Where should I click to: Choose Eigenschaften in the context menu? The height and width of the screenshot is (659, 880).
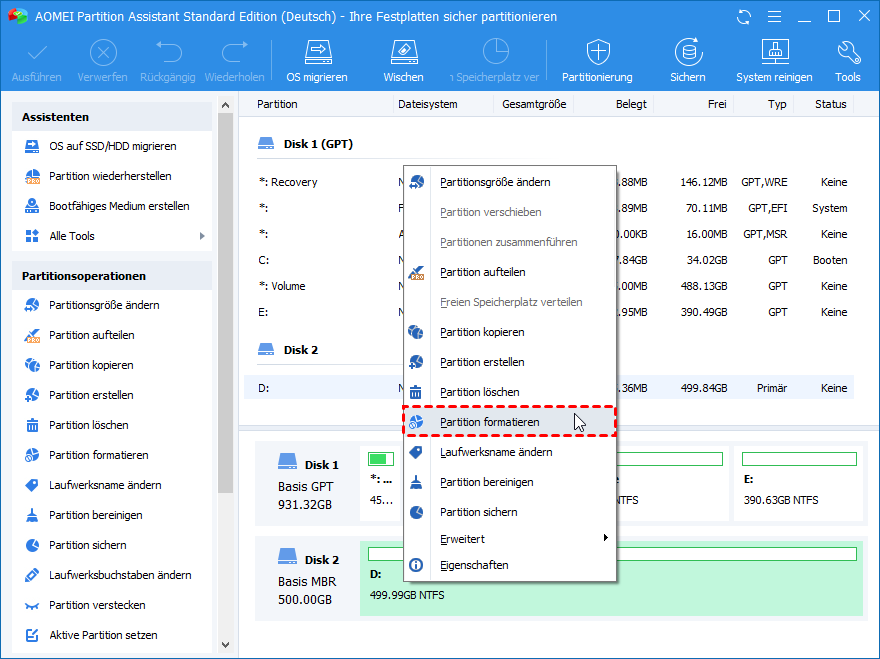click(474, 565)
